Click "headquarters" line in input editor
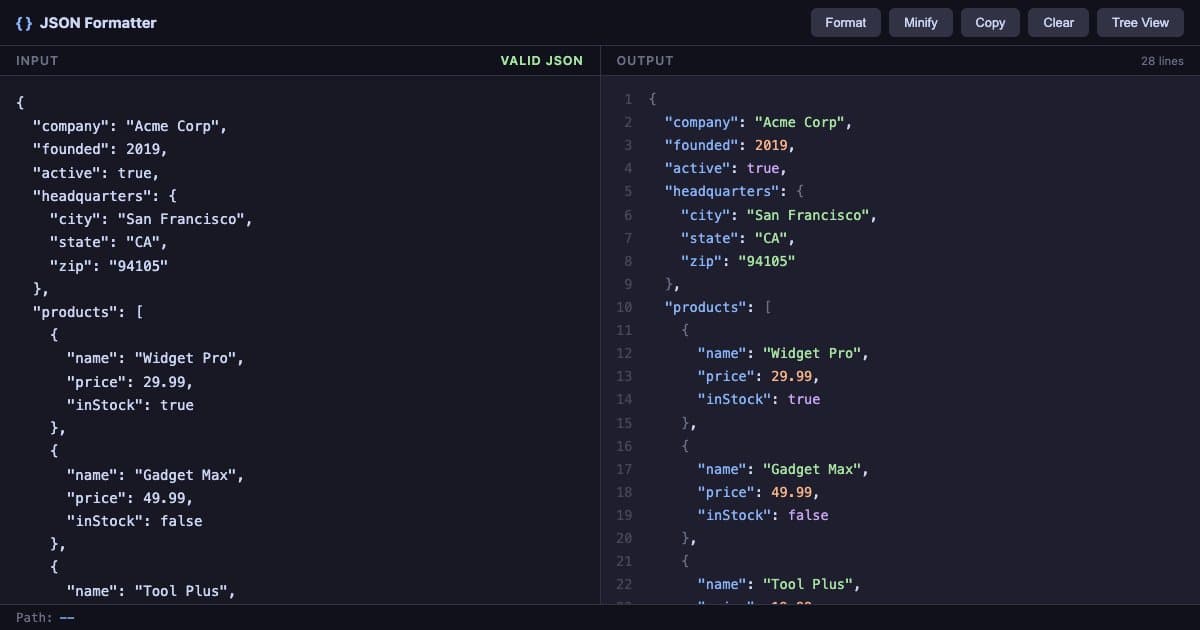Screen dimensions: 1200x630 click(x=105, y=196)
